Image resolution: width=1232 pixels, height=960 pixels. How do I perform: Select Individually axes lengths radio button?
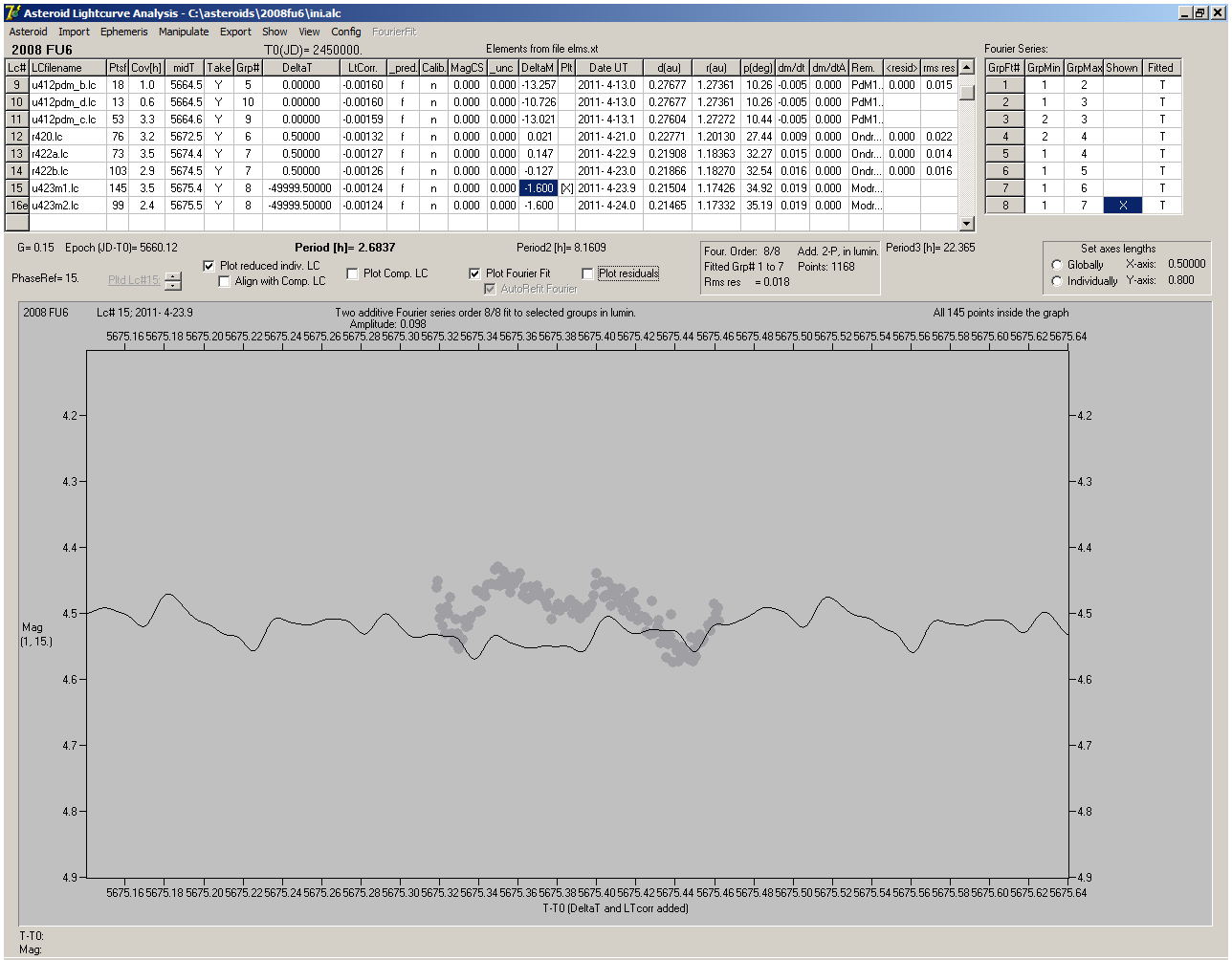tap(1057, 281)
